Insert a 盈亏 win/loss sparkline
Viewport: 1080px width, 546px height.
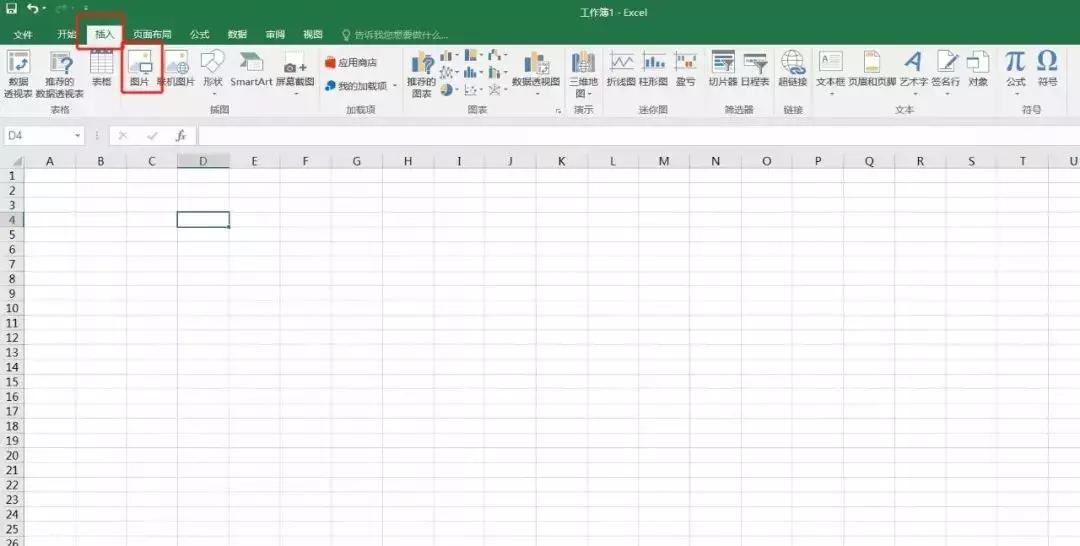click(x=685, y=69)
